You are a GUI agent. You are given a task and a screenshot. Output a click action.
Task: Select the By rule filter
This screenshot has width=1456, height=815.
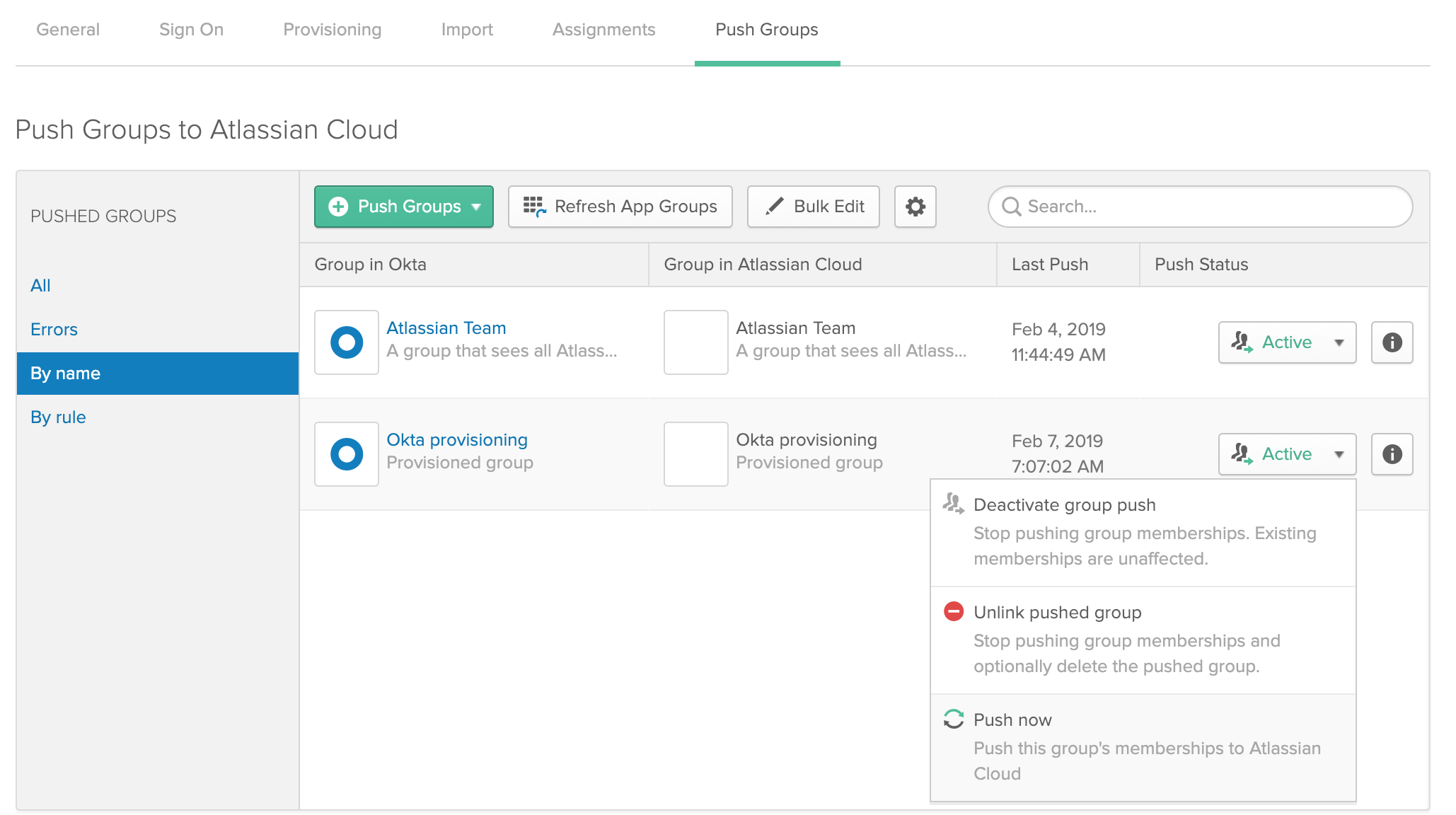pyautogui.click(x=58, y=417)
